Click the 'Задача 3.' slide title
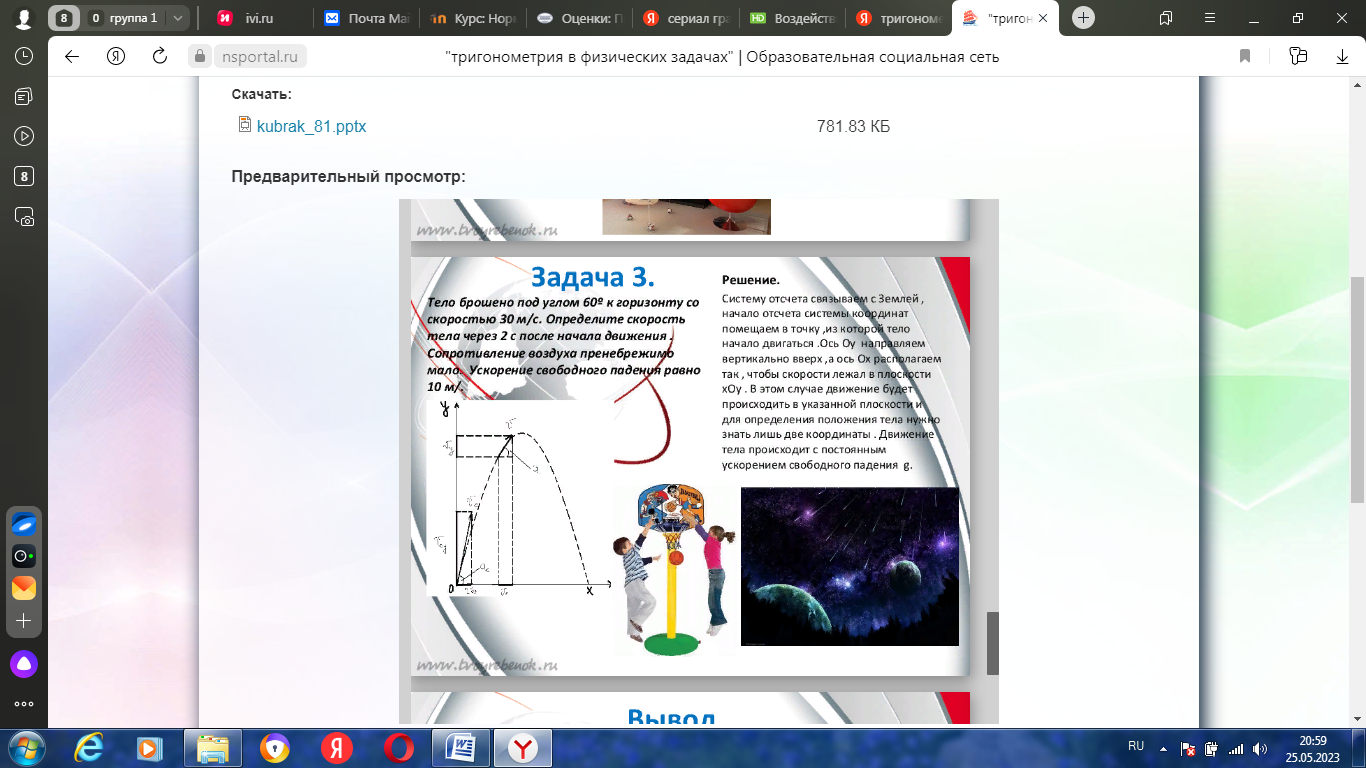 [593, 276]
